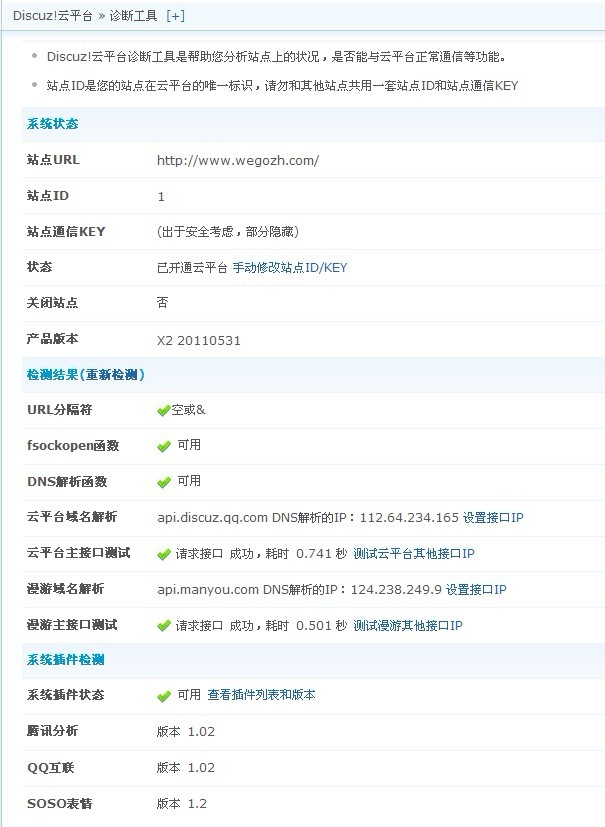Click the product version X2 20110531
The height and width of the screenshot is (827, 605).
click(x=198, y=340)
